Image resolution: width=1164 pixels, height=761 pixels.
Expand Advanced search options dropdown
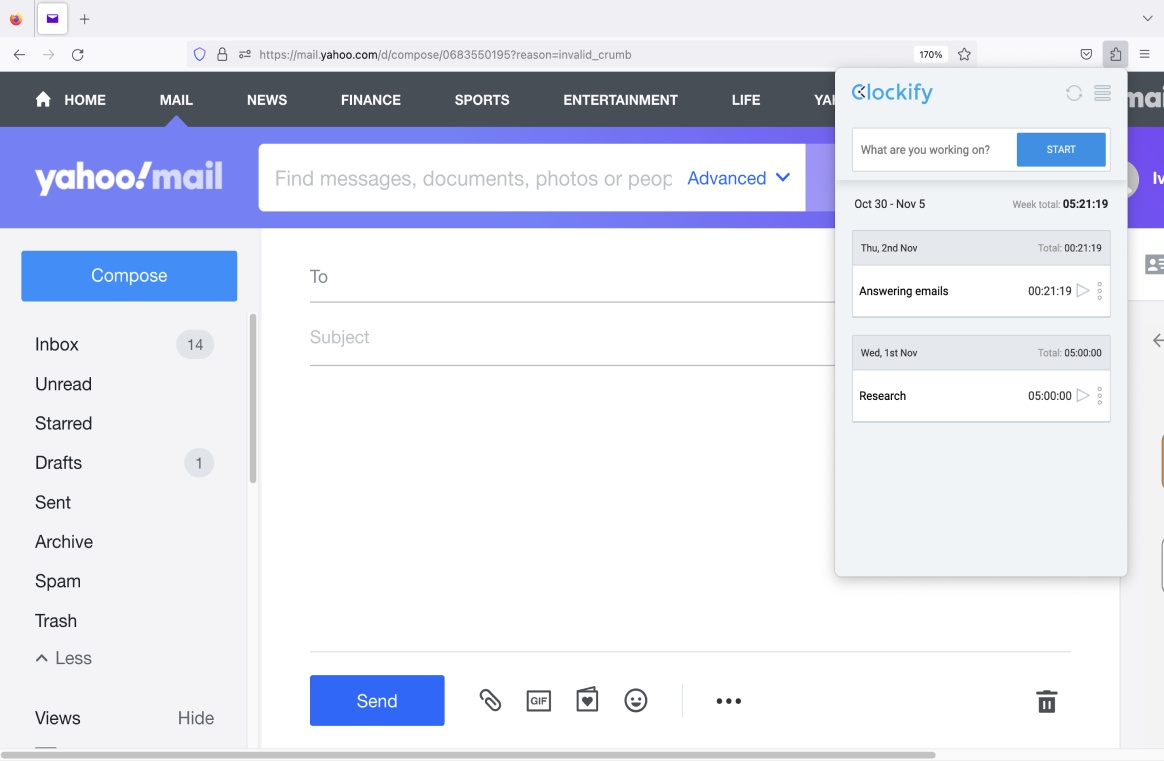(x=739, y=178)
